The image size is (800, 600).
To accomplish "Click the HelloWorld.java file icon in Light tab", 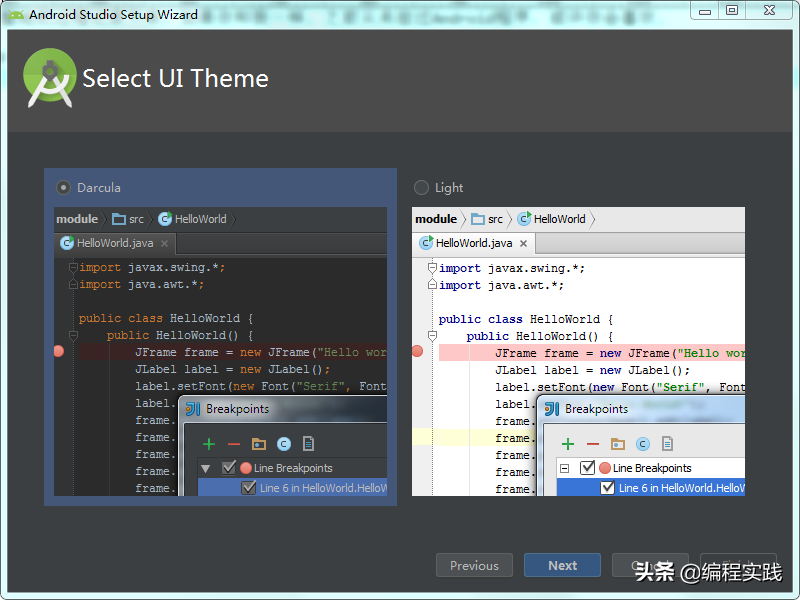I will click(x=426, y=243).
